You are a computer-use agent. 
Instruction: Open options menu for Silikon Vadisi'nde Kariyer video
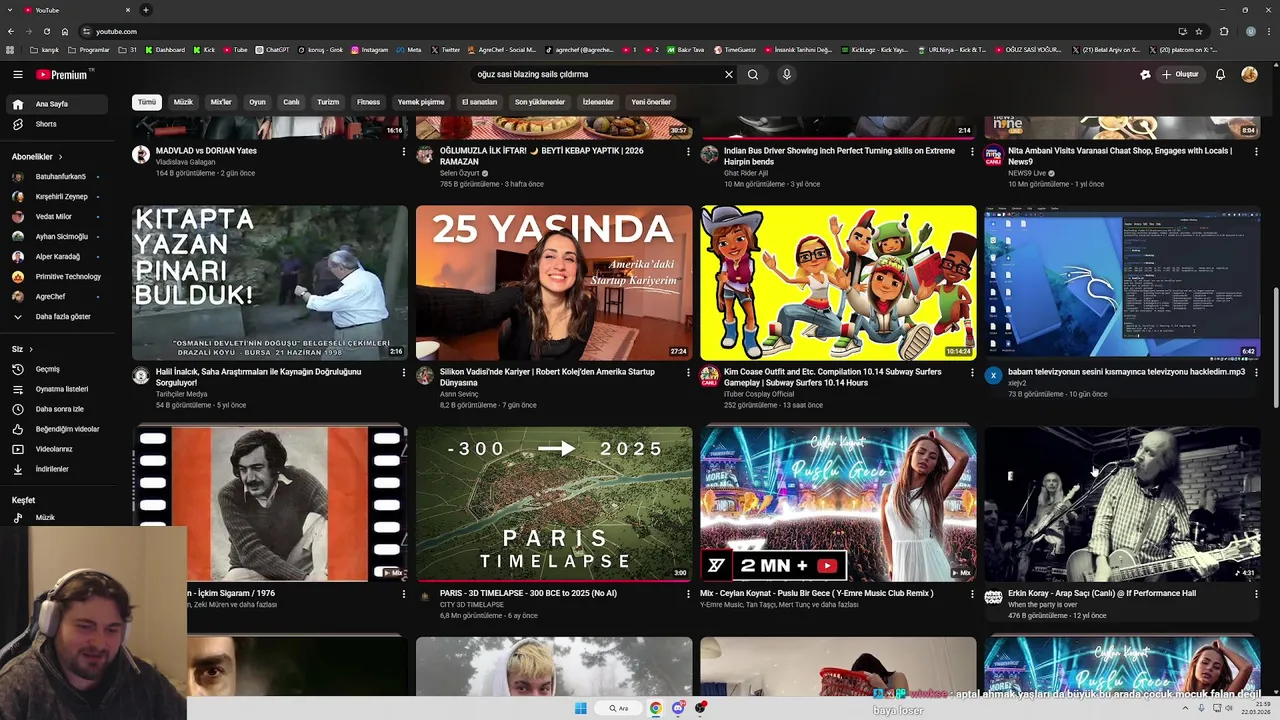pos(688,372)
